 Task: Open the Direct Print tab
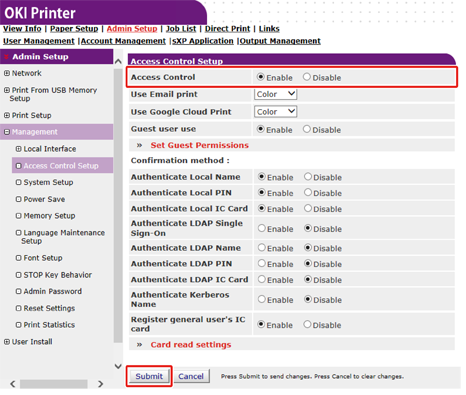(x=227, y=29)
